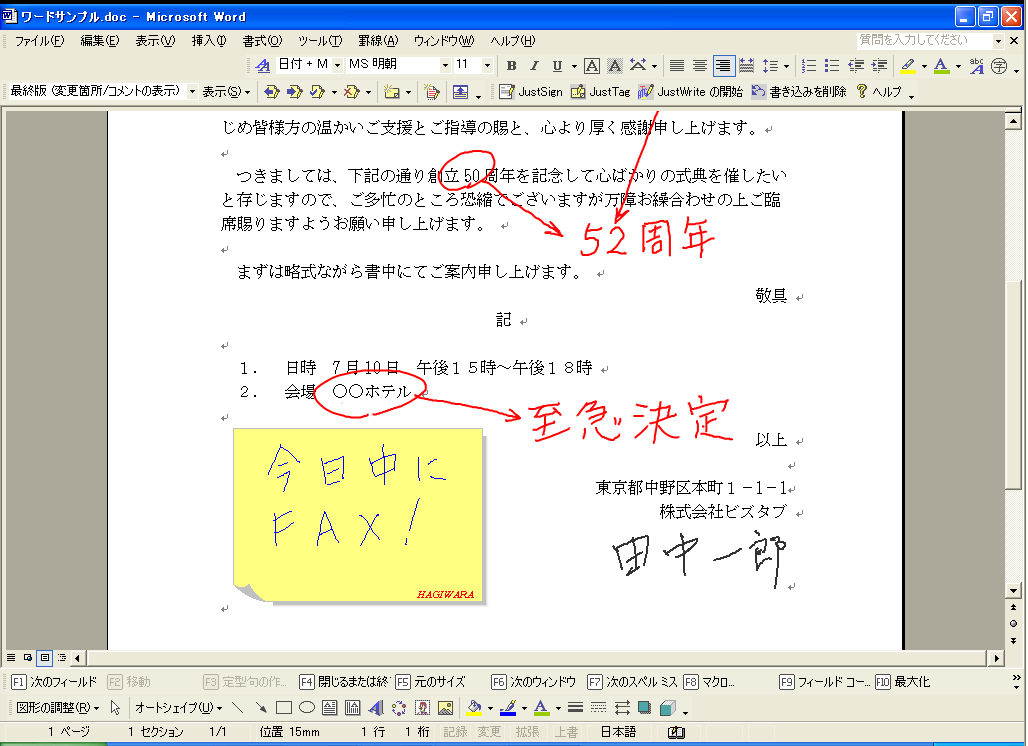Toggle bold formatting
Viewport: 1028px width, 746px height.
click(x=511, y=66)
